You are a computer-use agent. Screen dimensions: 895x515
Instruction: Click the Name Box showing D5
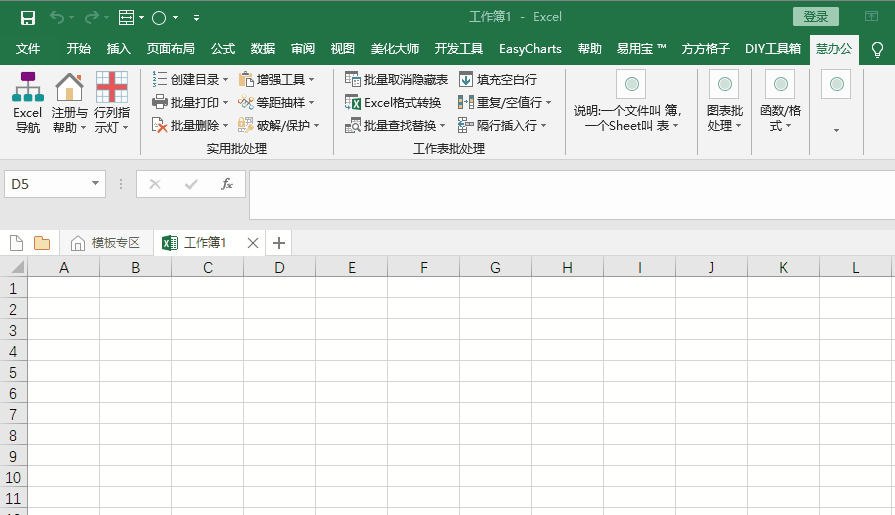point(47,184)
